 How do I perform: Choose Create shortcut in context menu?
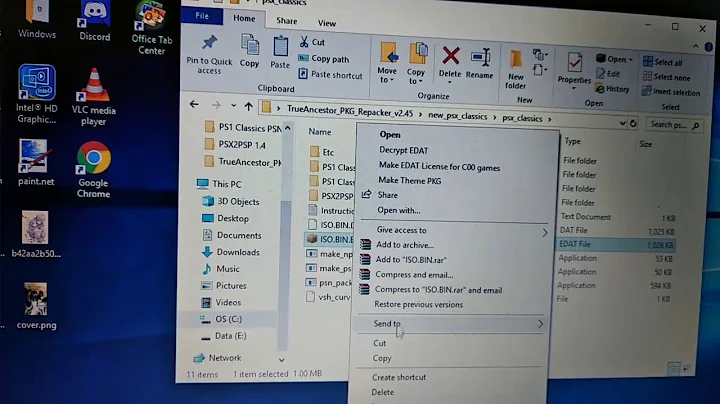(x=399, y=377)
